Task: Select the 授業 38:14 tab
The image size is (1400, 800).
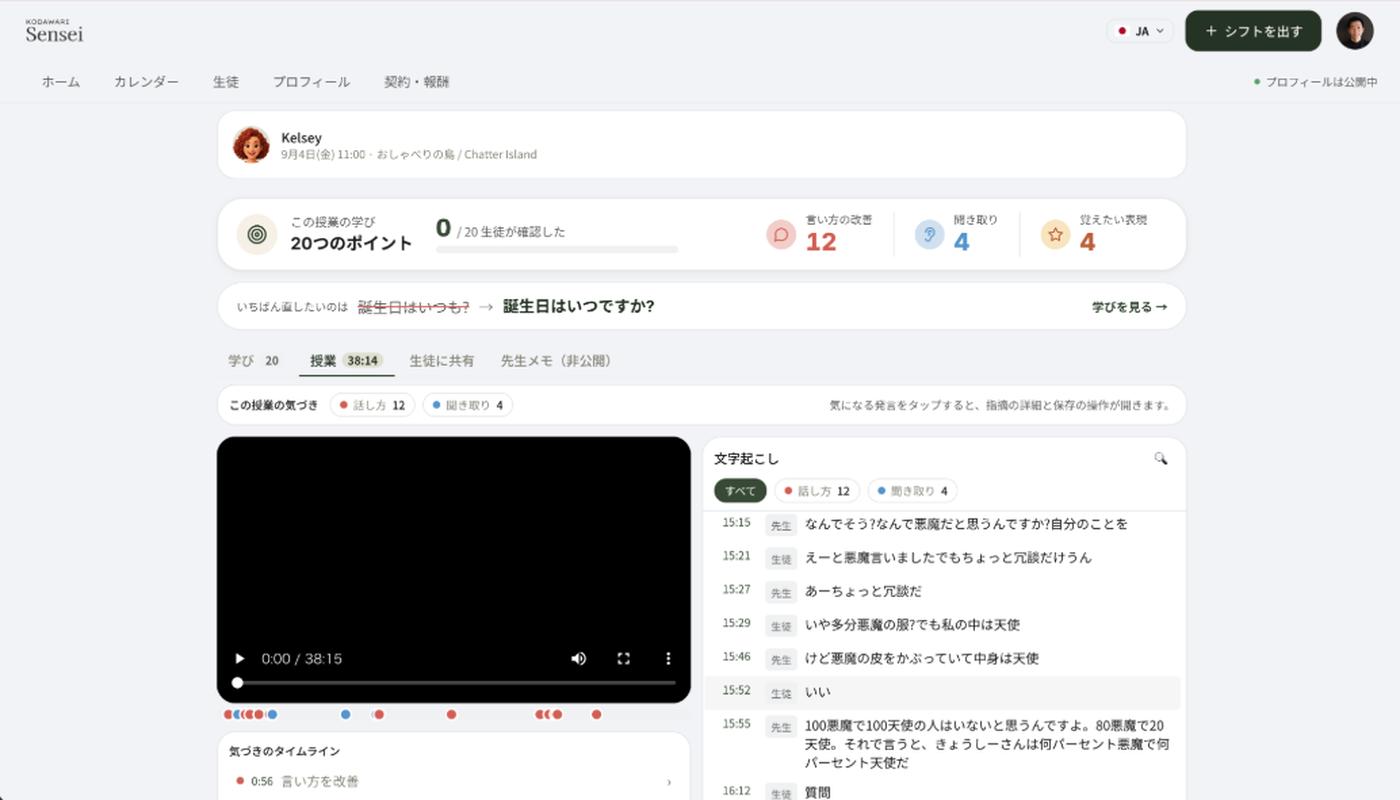Action: pos(346,361)
